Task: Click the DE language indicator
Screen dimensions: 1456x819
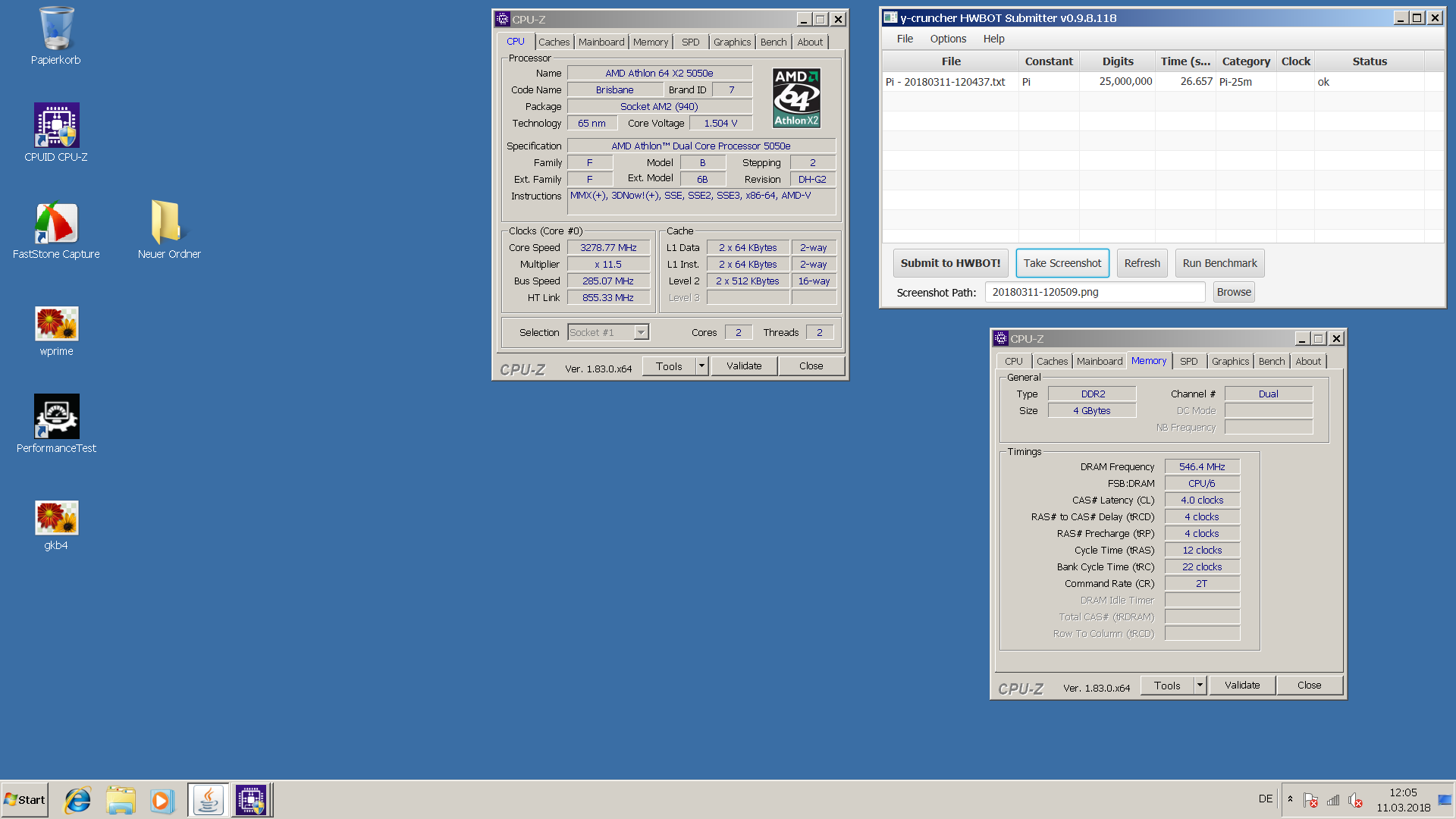Action: point(1265,799)
